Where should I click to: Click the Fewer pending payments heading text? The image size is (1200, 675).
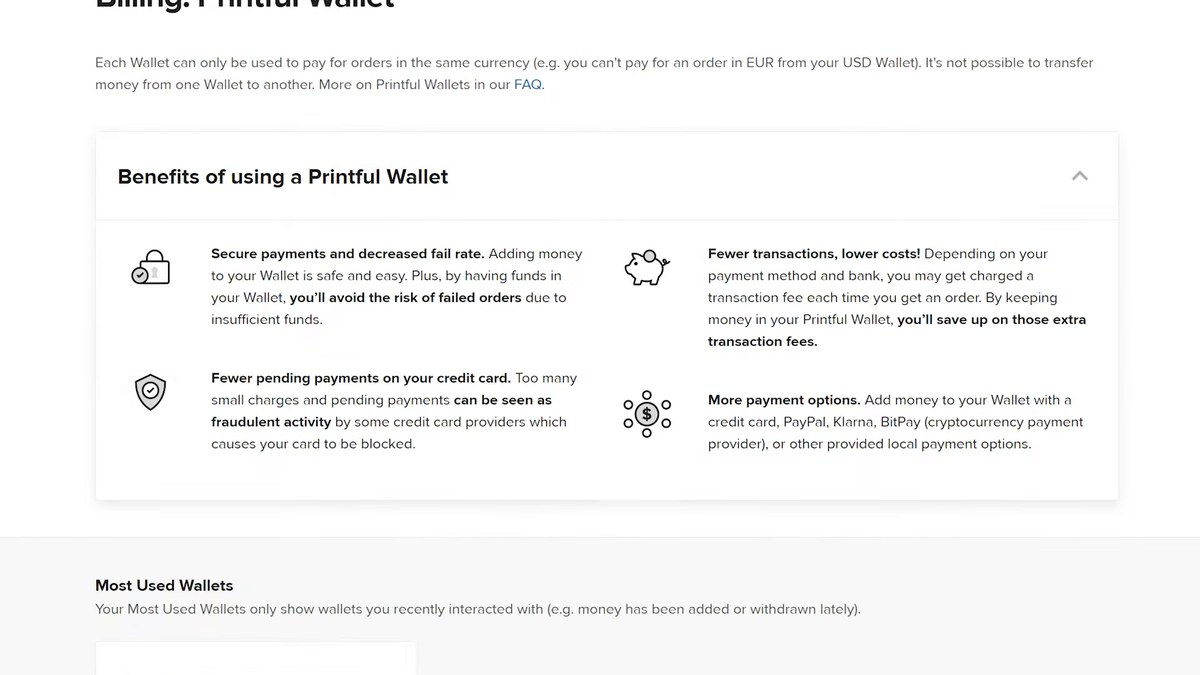click(361, 378)
